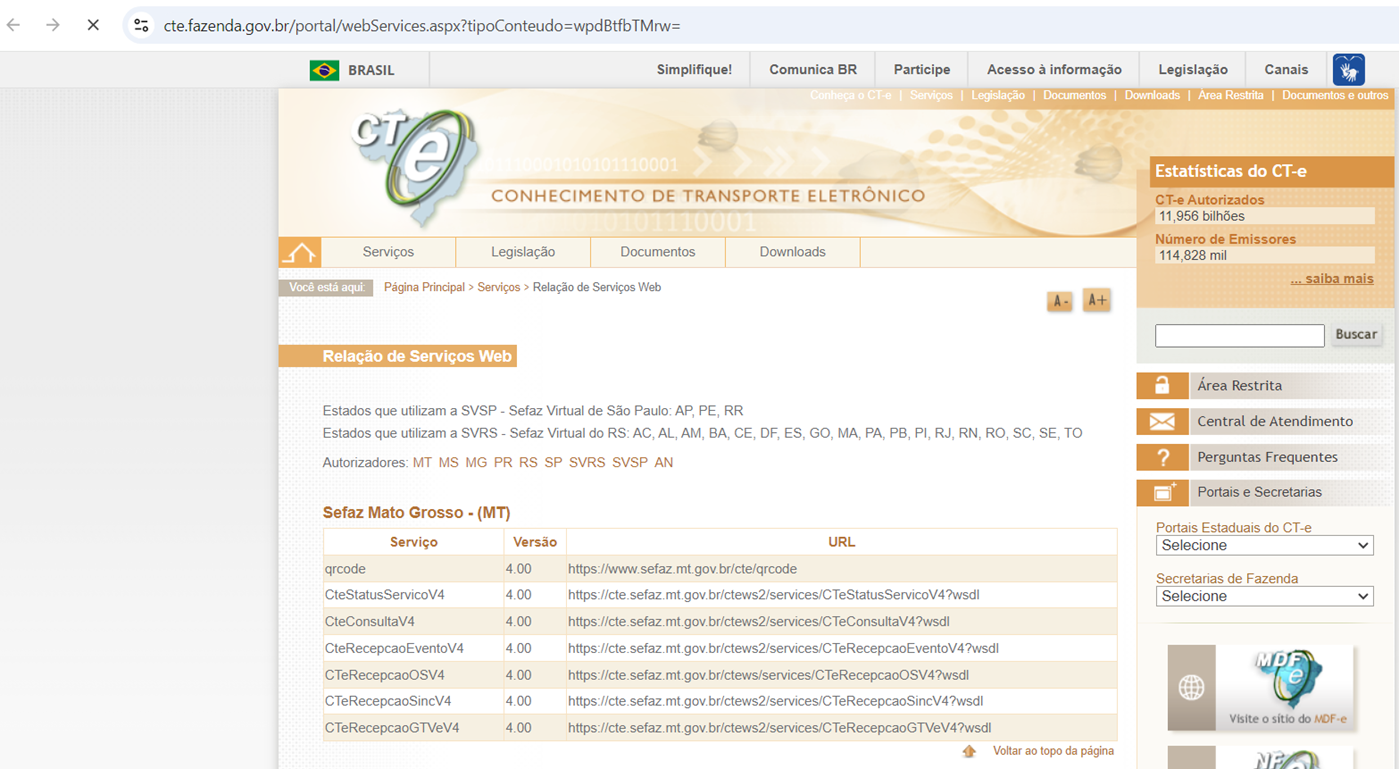Decrease font size with A- button
The height and width of the screenshot is (769, 1399).
click(x=1059, y=301)
